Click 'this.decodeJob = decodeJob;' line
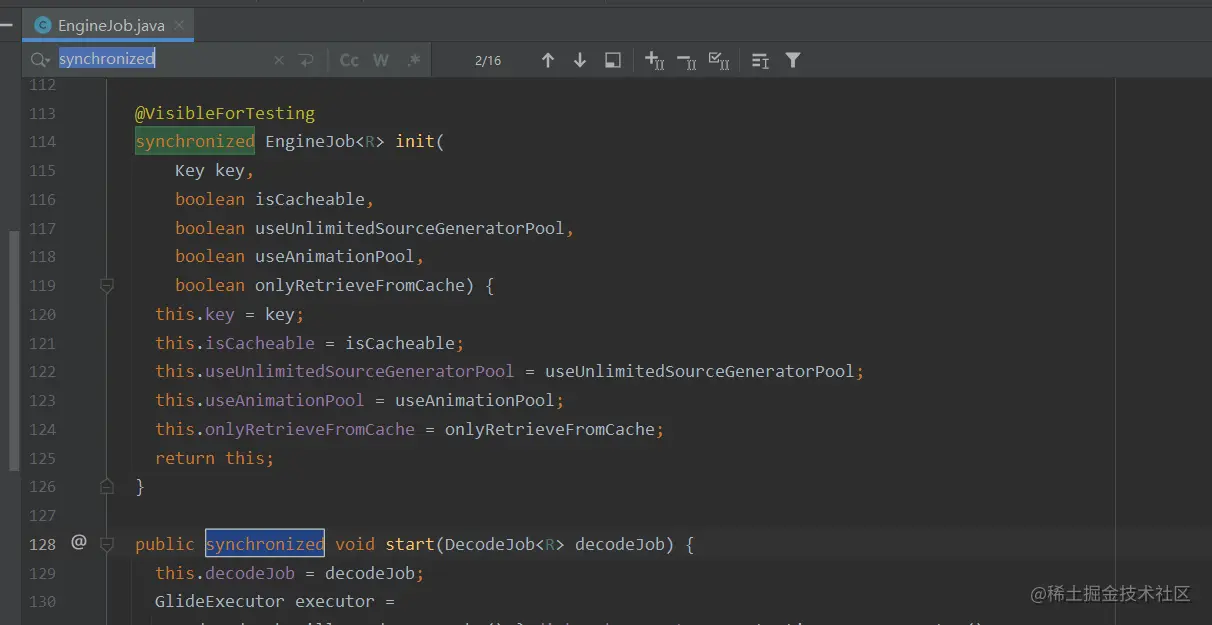Image resolution: width=1212 pixels, height=625 pixels. coord(290,573)
